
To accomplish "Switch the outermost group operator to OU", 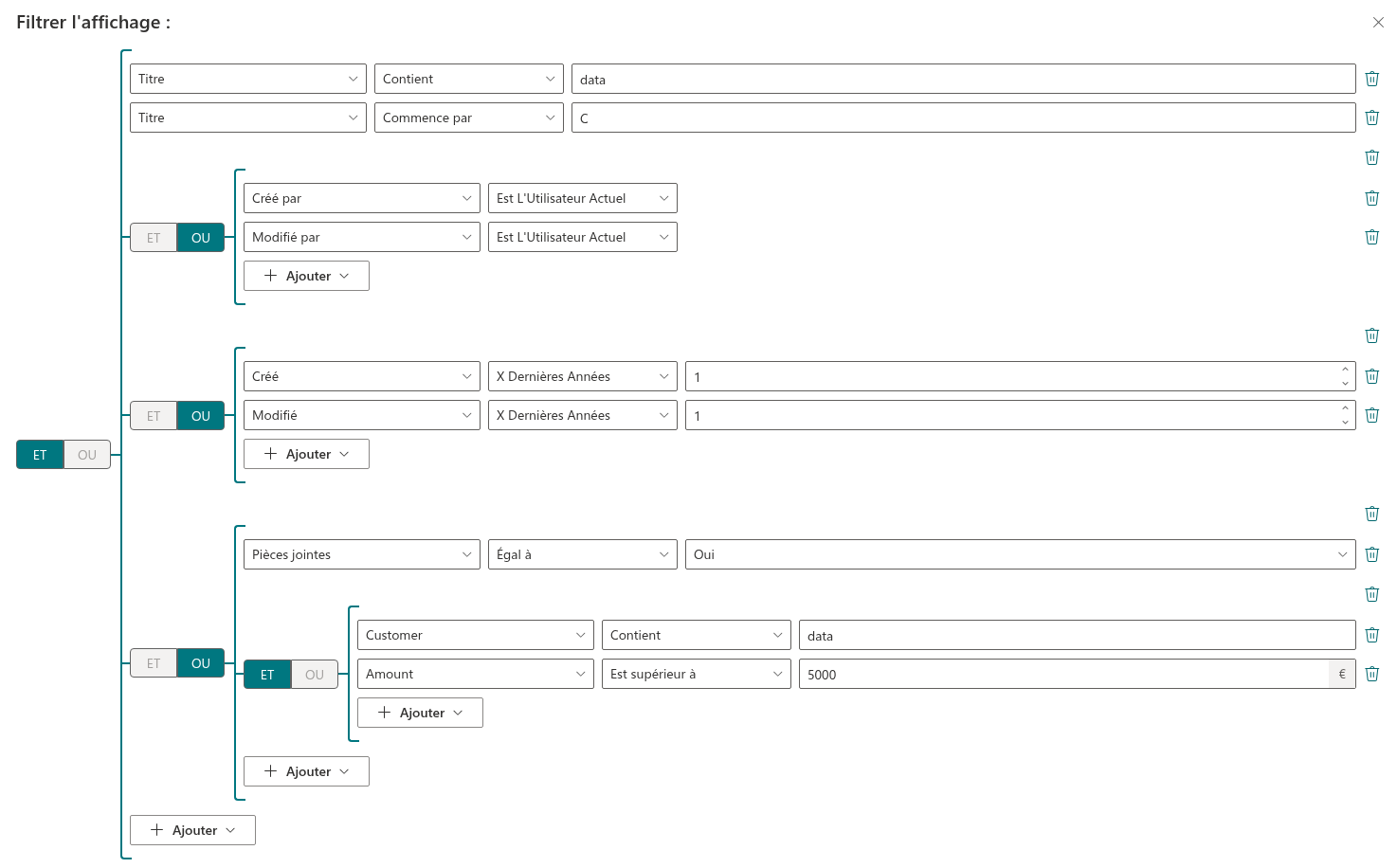I will tap(87, 455).
